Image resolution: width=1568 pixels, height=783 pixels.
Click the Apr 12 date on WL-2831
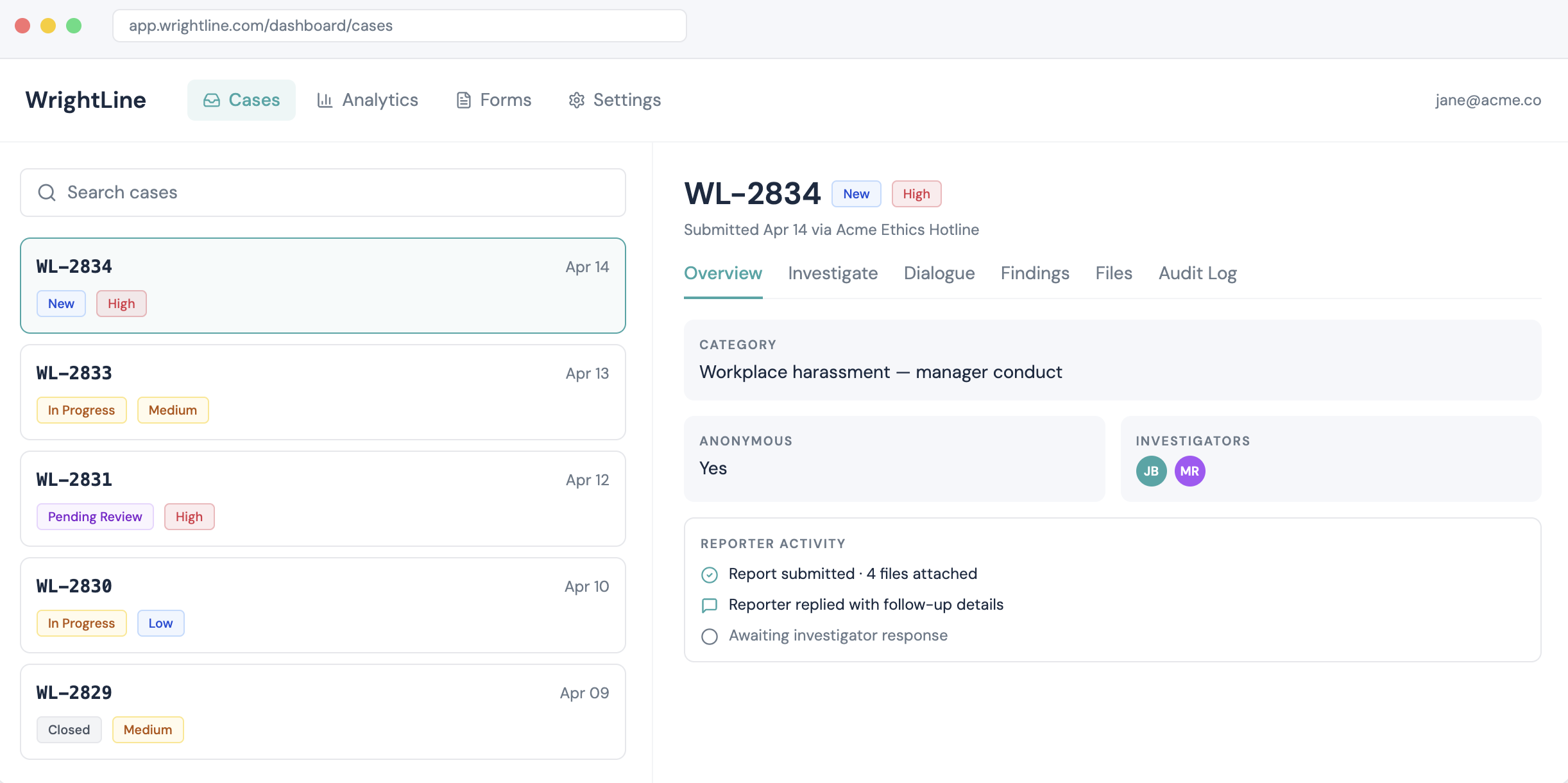[x=587, y=480]
